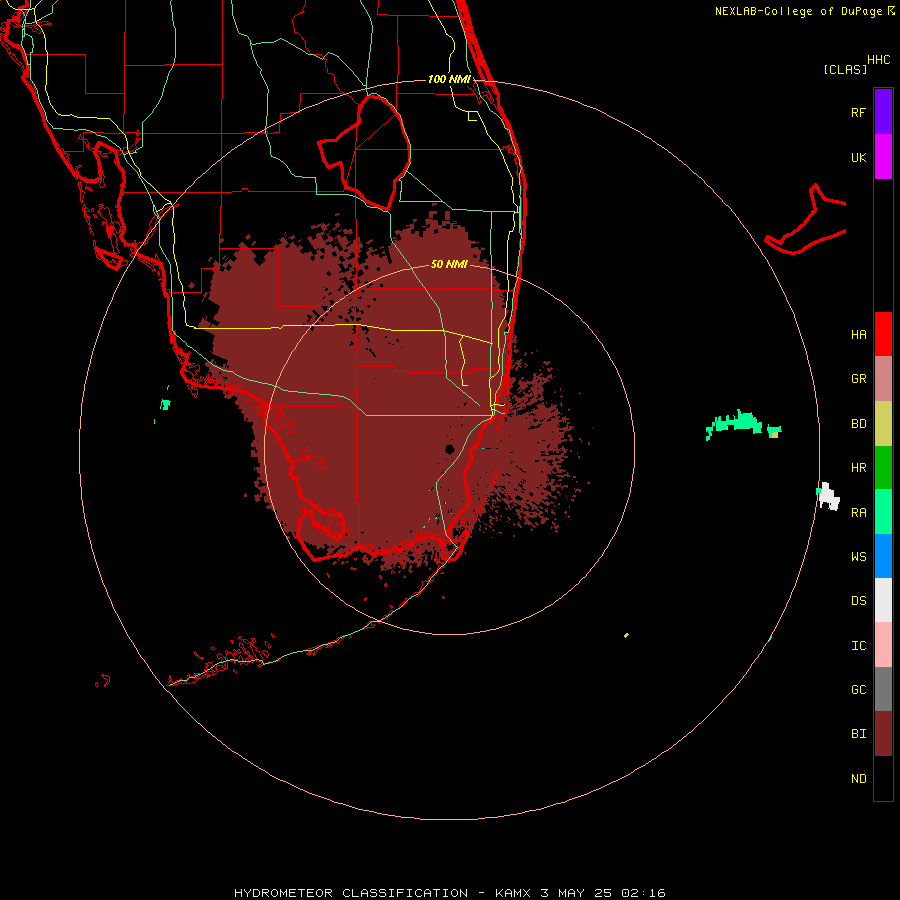900x900 pixels.
Task: Click the ND legend label
Action: click(x=858, y=779)
